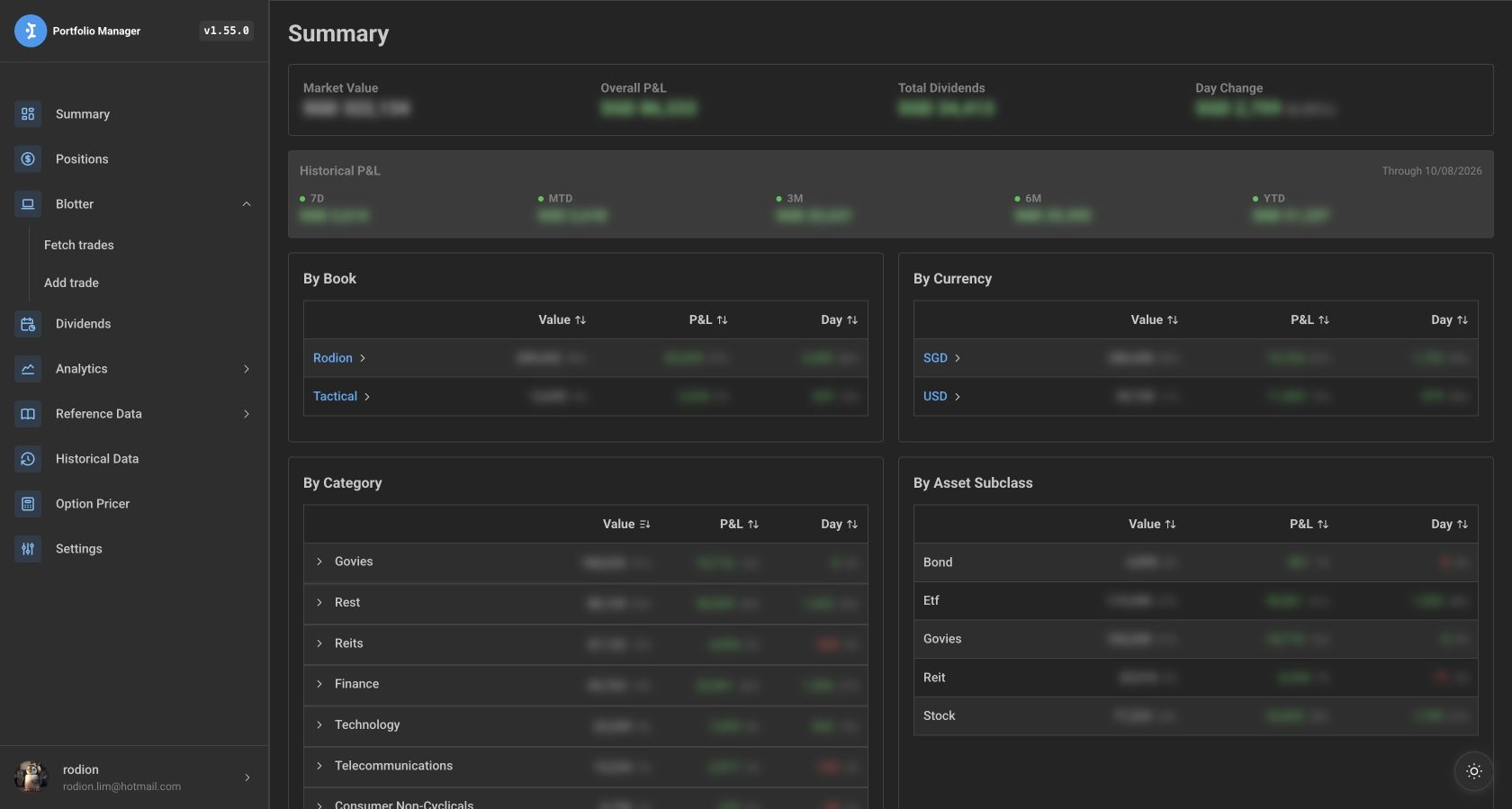Click the Reference Data book icon
The width and height of the screenshot is (1512, 809).
(x=28, y=414)
